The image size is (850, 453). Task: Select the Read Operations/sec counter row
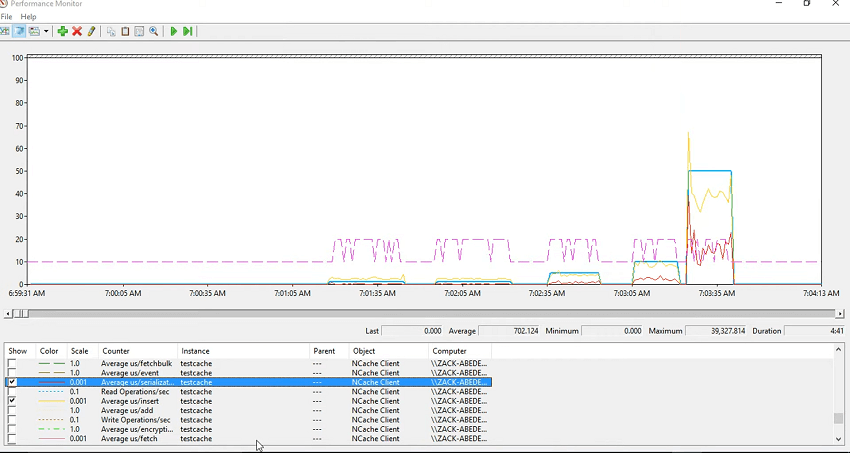pos(248,391)
